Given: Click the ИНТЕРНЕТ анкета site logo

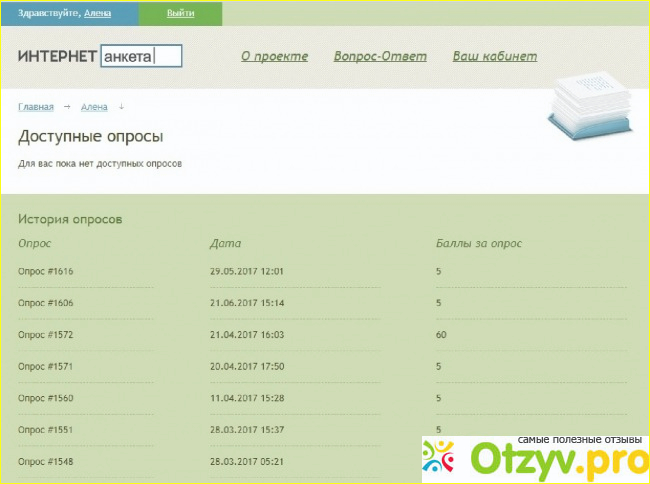Looking at the screenshot, I should point(99,56).
